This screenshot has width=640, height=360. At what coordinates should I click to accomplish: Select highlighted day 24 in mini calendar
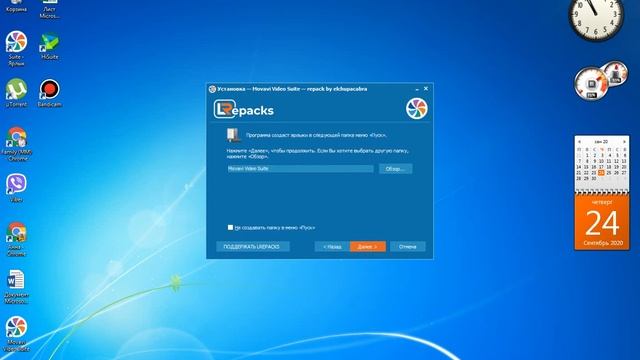(x=601, y=173)
